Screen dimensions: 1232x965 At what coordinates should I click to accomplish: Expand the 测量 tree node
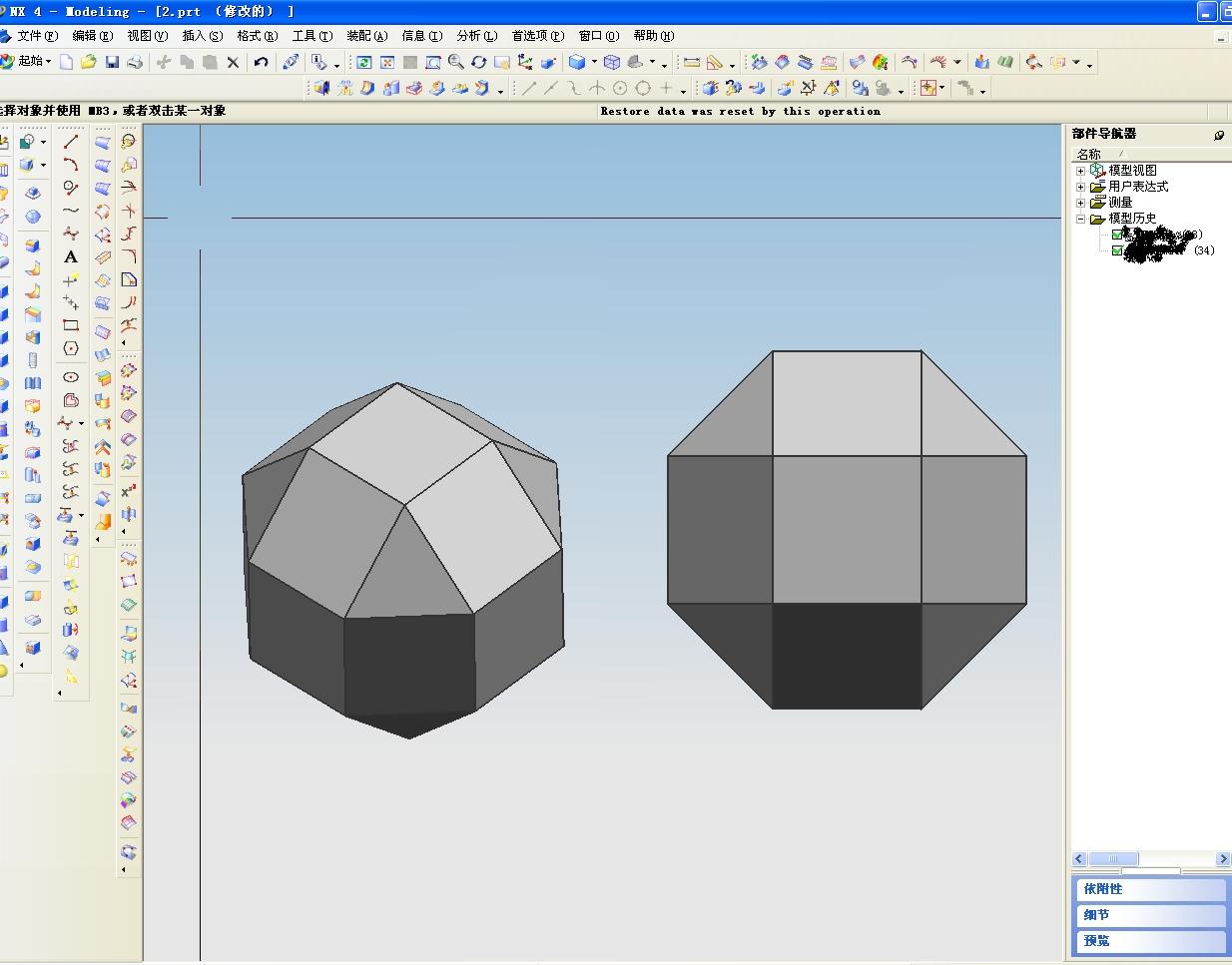pyautogui.click(x=1080, y=203)
